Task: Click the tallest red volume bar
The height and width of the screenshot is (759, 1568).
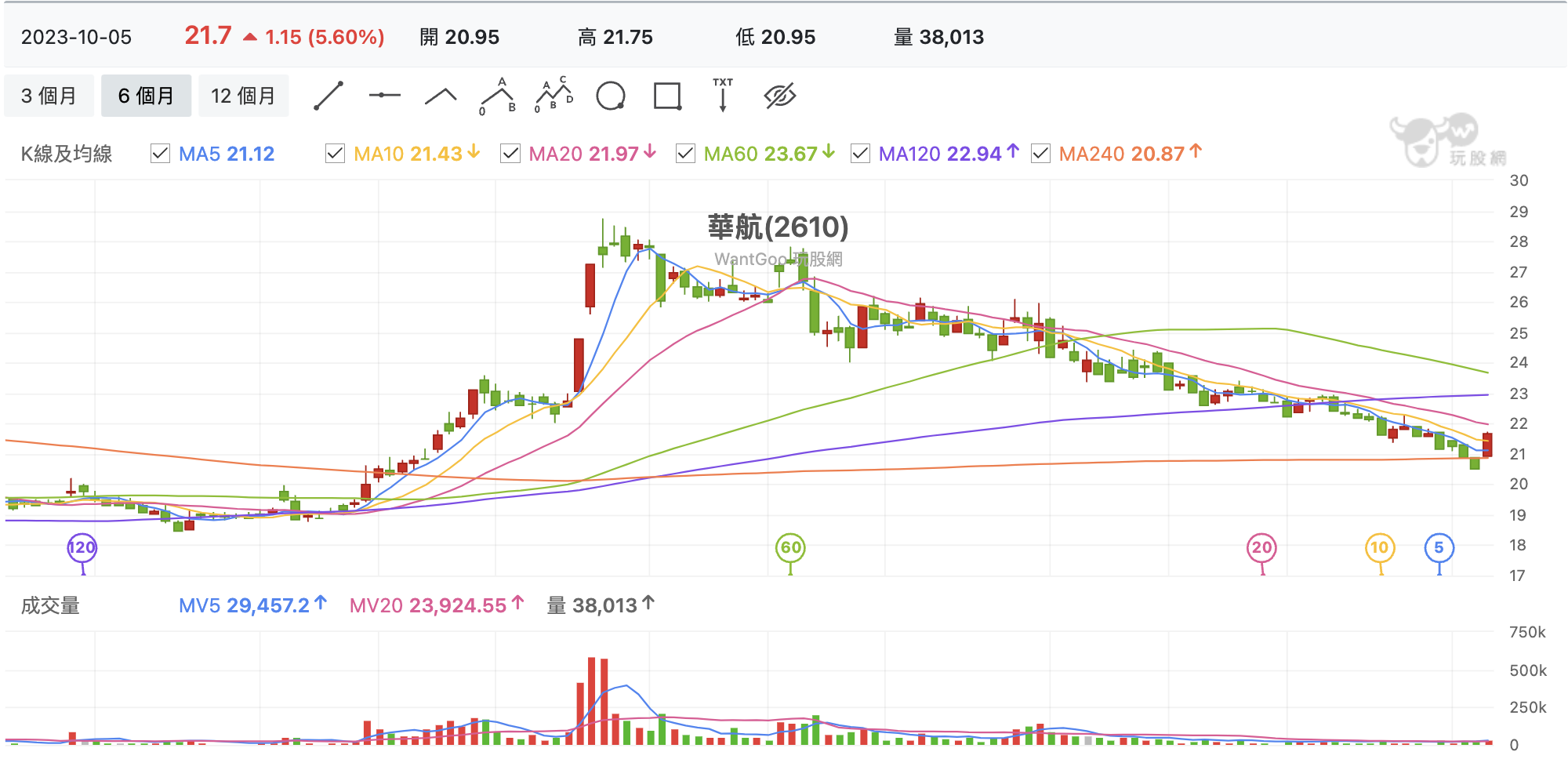Action: pyautogui.click(x=592, y=701)
